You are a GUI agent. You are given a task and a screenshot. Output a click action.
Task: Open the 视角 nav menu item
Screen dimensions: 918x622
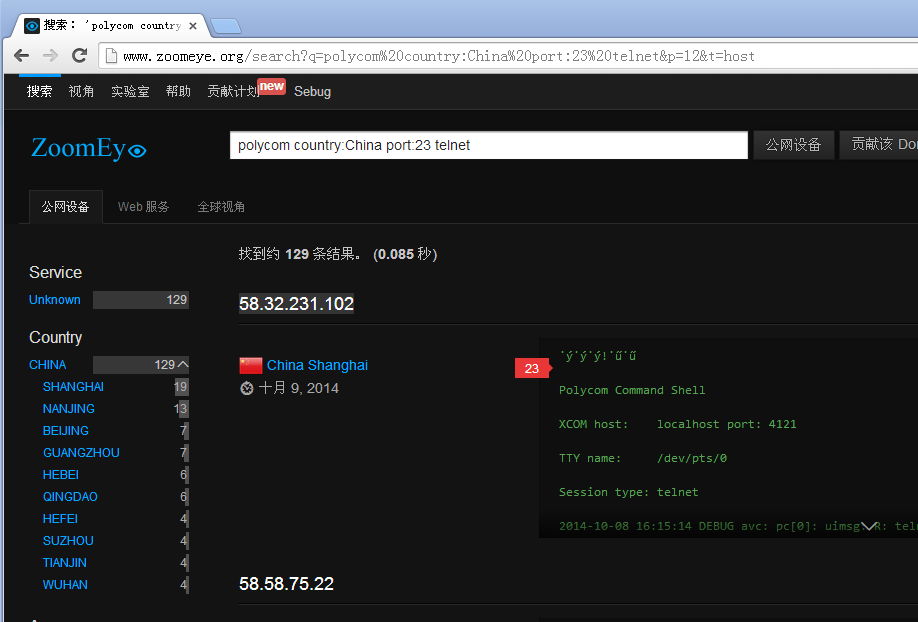[x=81, y=91]
